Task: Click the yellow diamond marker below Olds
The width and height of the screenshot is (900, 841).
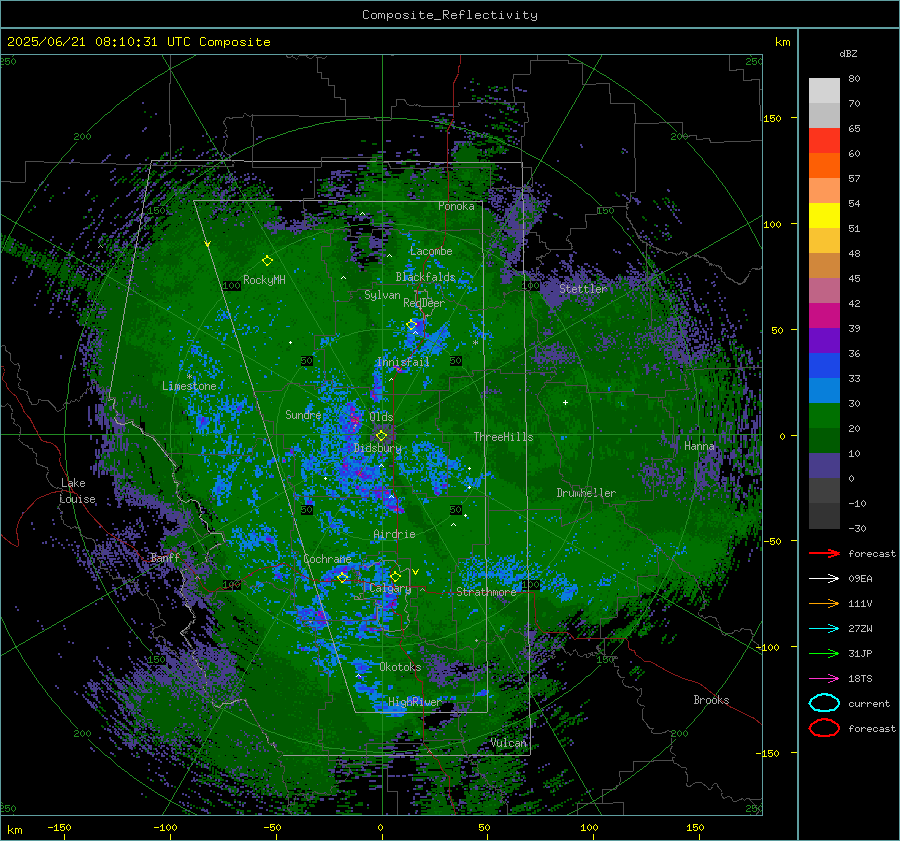Action: pos(381,436)
